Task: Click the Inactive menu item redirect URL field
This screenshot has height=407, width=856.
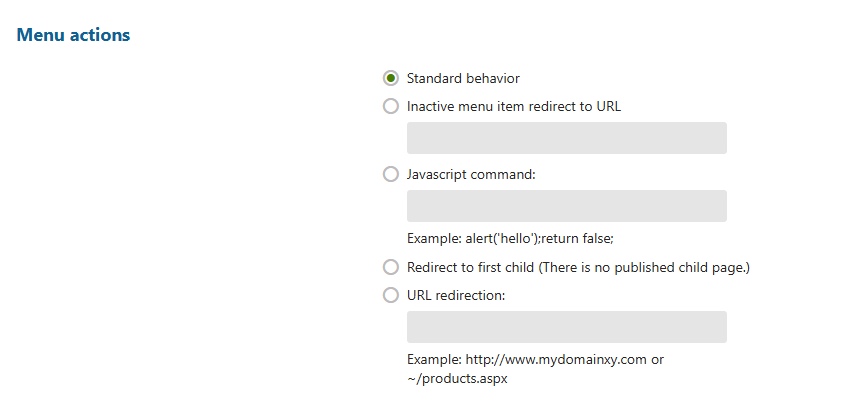Action: coord(566,138)
